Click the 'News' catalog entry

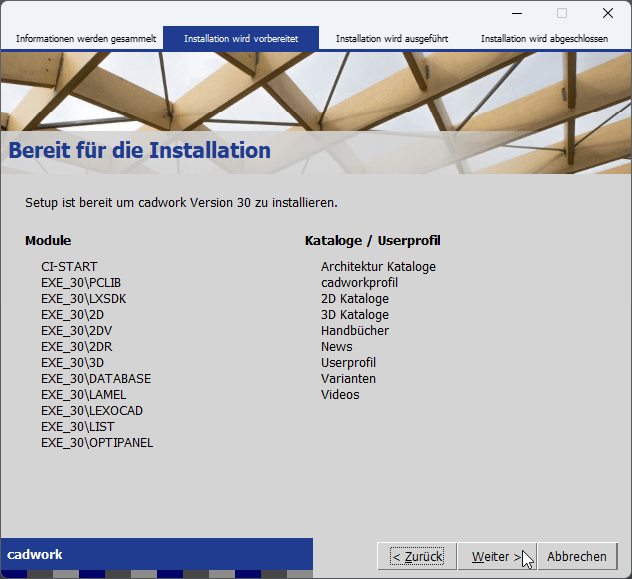click(x=337, y=347)
